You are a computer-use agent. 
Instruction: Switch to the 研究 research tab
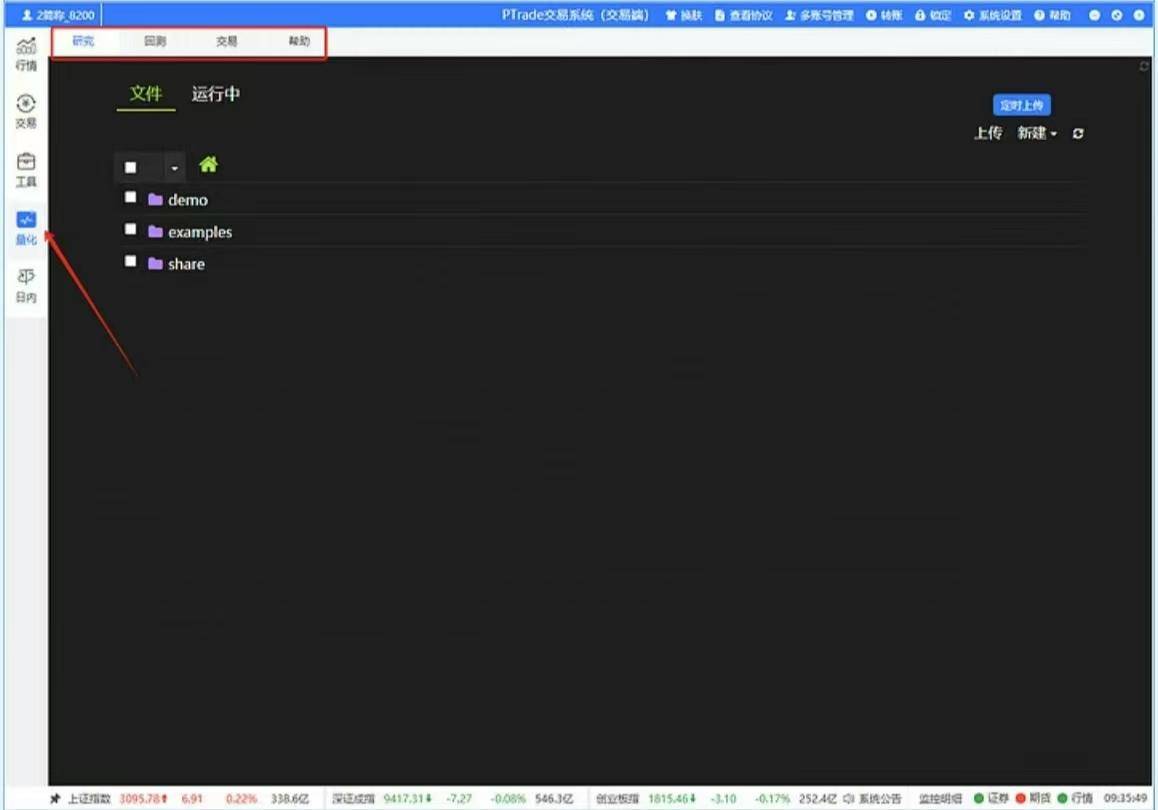click(x=83, y=41)
